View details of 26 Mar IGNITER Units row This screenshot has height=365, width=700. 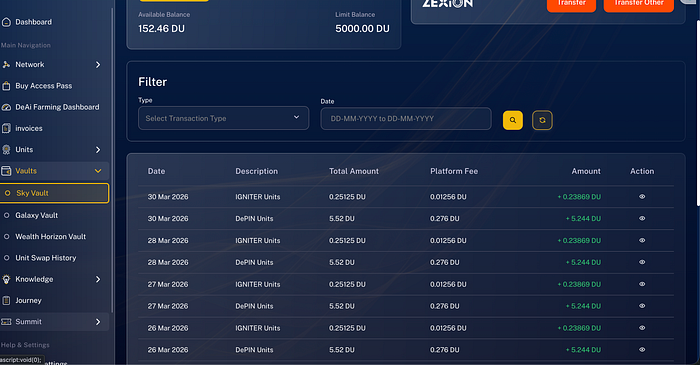(x=642, y=328)
